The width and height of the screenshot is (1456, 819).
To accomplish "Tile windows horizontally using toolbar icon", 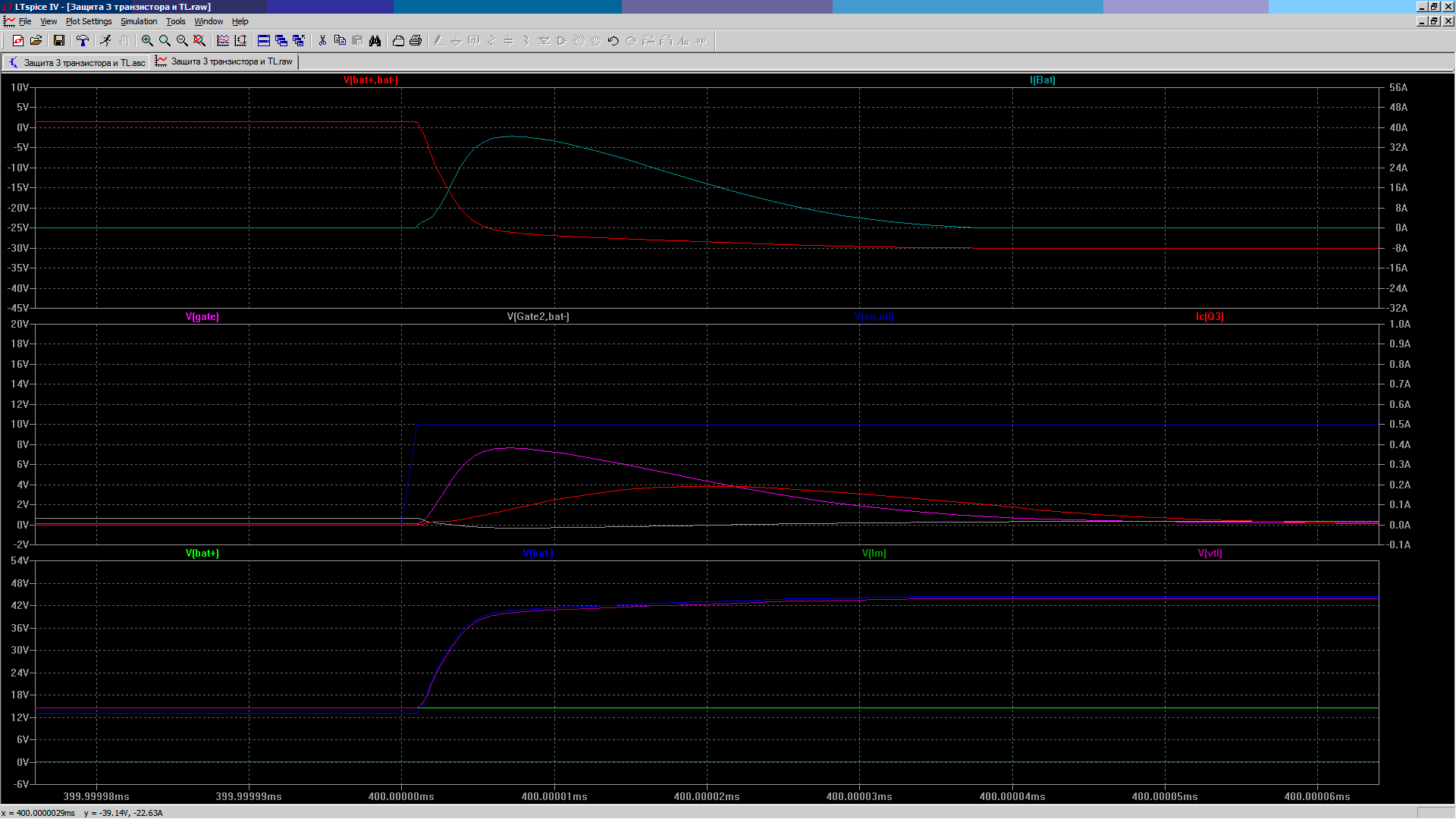I will (264, 41).
